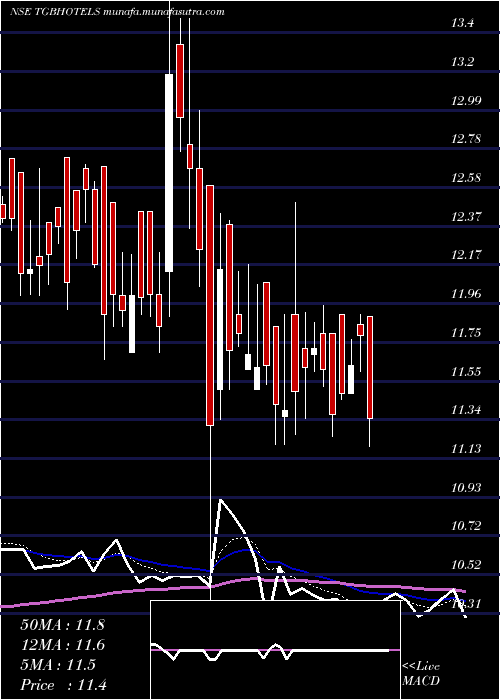Select the 10.52 price axis label
The height and width of the screenshot is (700, 500).
coord(466,566)
